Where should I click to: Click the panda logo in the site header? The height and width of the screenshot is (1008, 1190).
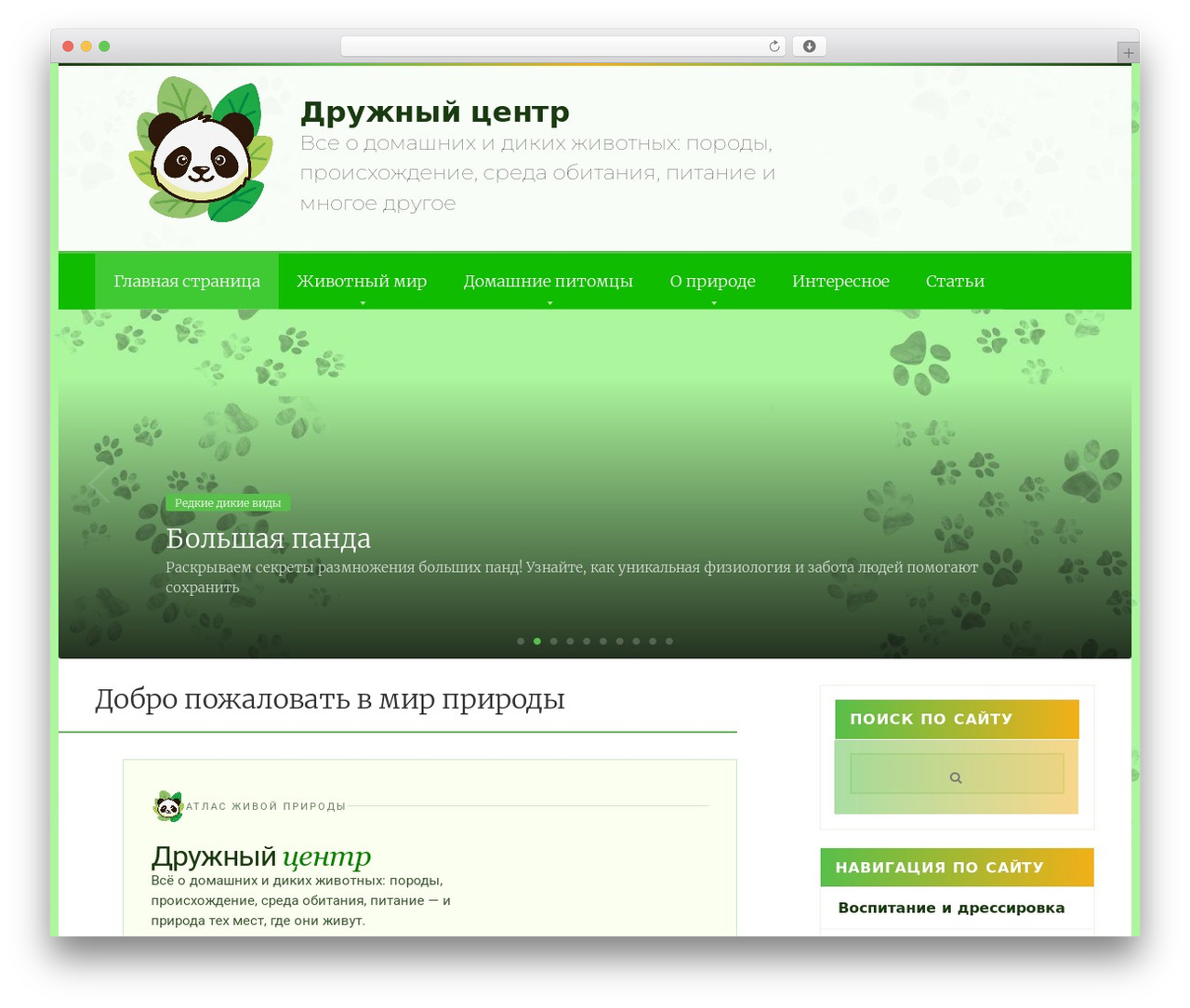201,150
